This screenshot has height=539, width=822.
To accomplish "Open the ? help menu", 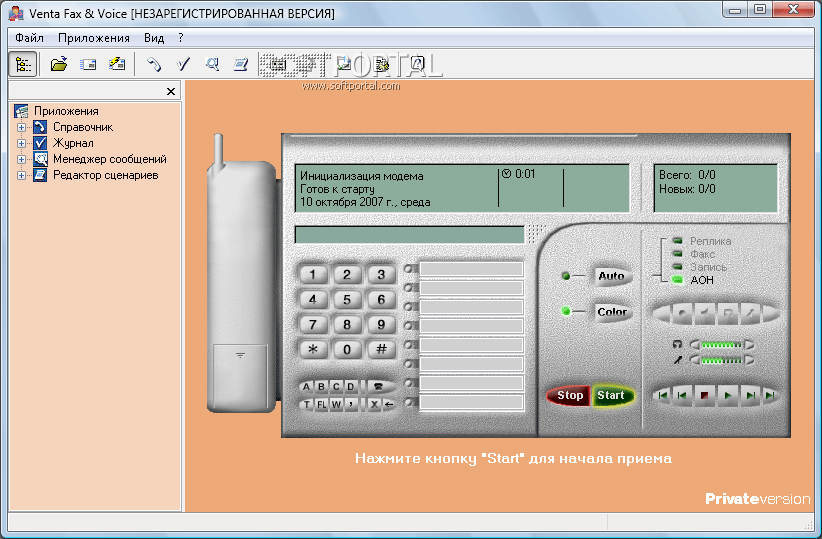I will [181, 38].
